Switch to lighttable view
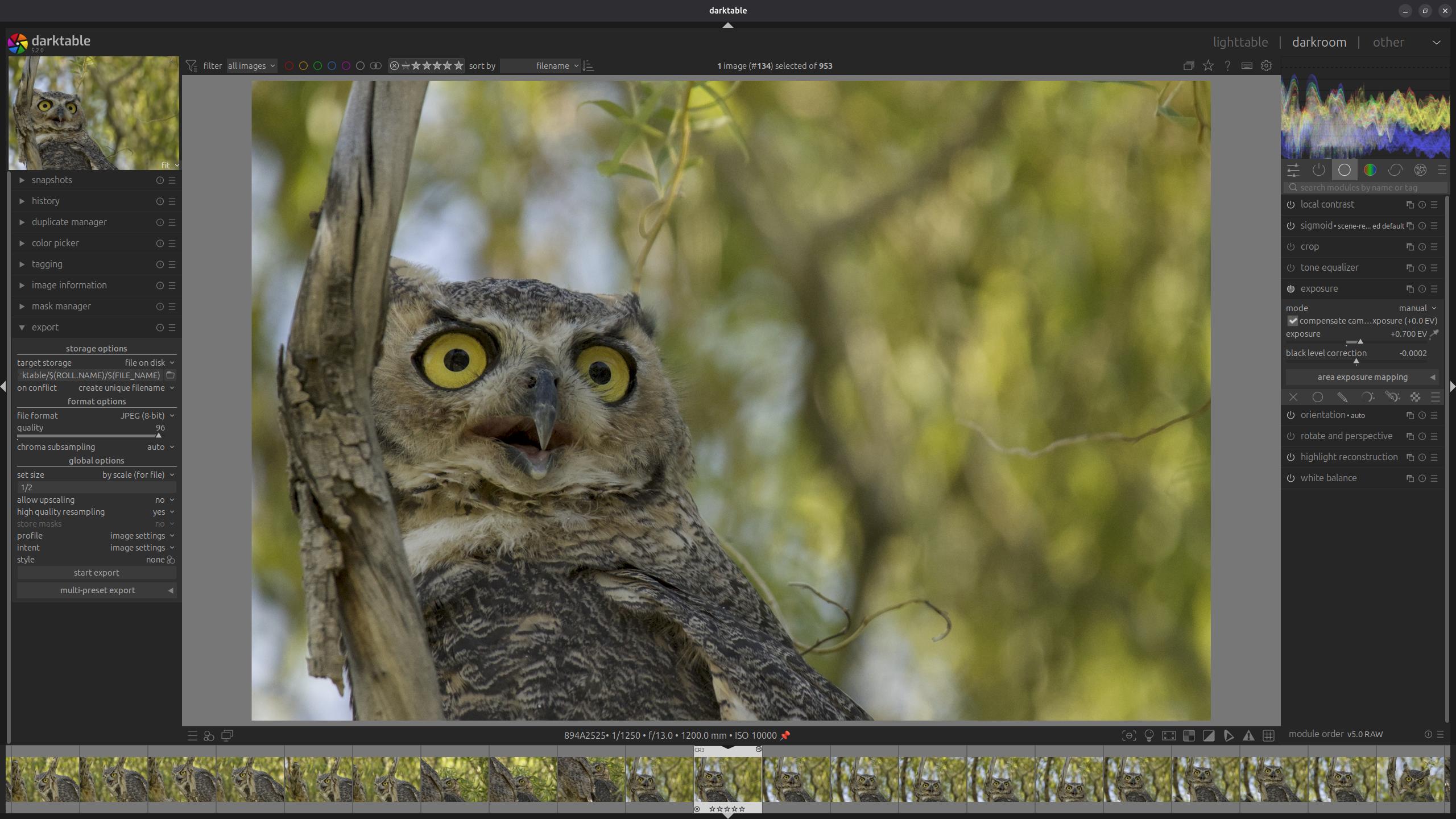 [1240, 42]
